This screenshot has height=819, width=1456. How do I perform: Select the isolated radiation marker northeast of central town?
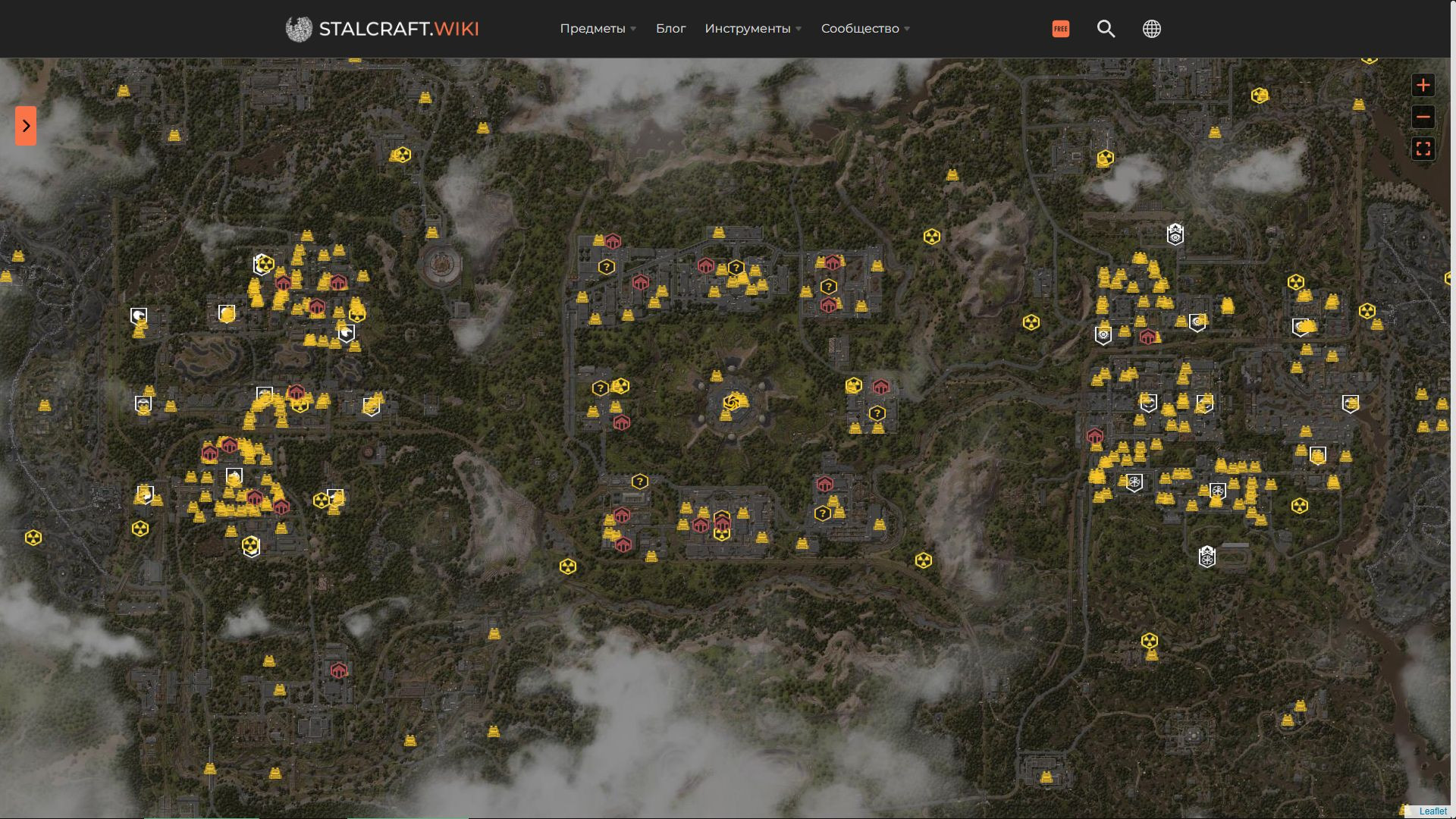point(932,237)
